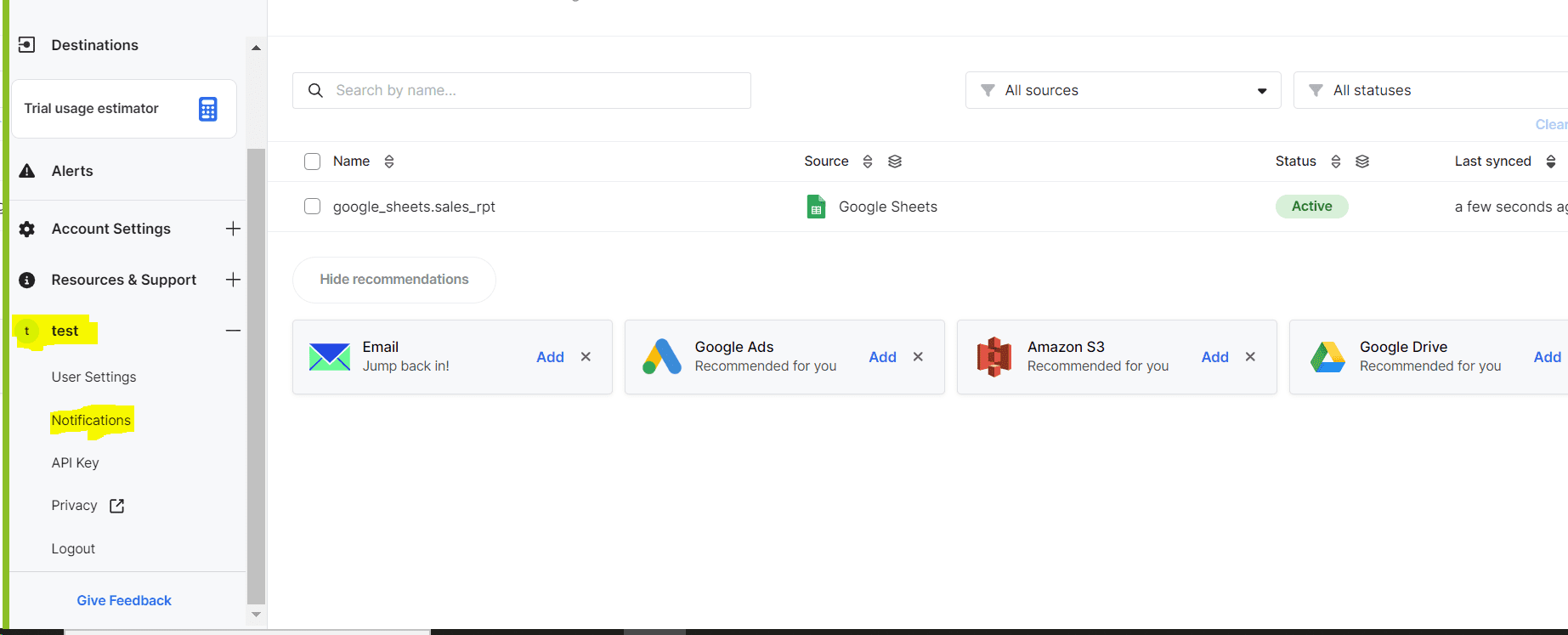Click the Amazon S3 logo icon
Viewport: 1568px width, 635px height.
click(x=994, y=357)
